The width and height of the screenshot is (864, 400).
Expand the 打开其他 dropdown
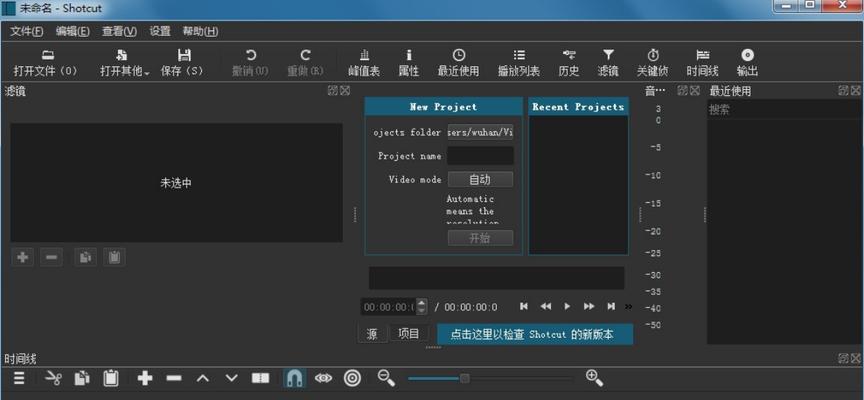pos(125,63)
